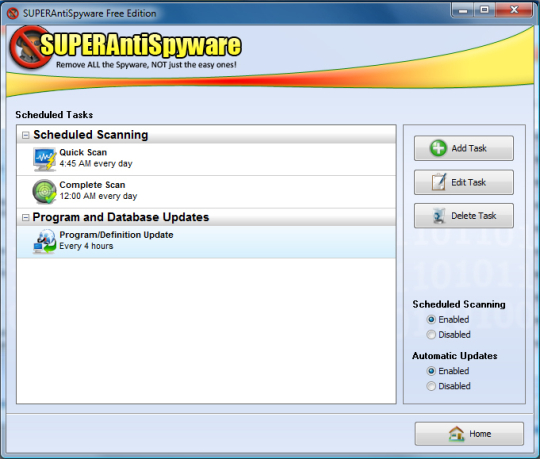Click the Add Task button label
Screen dimensions: 540x459
(469, 148)
